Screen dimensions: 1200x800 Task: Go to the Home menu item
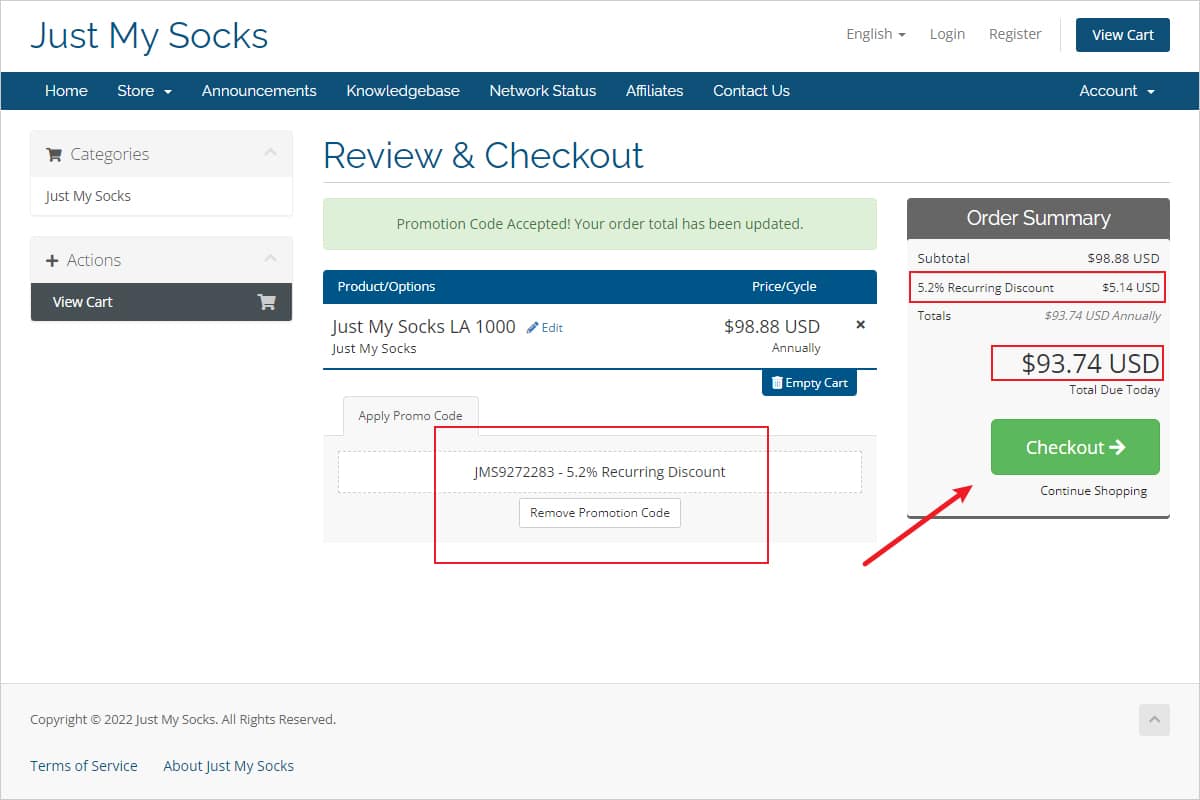pyautogui.click(x=66, y=91)
